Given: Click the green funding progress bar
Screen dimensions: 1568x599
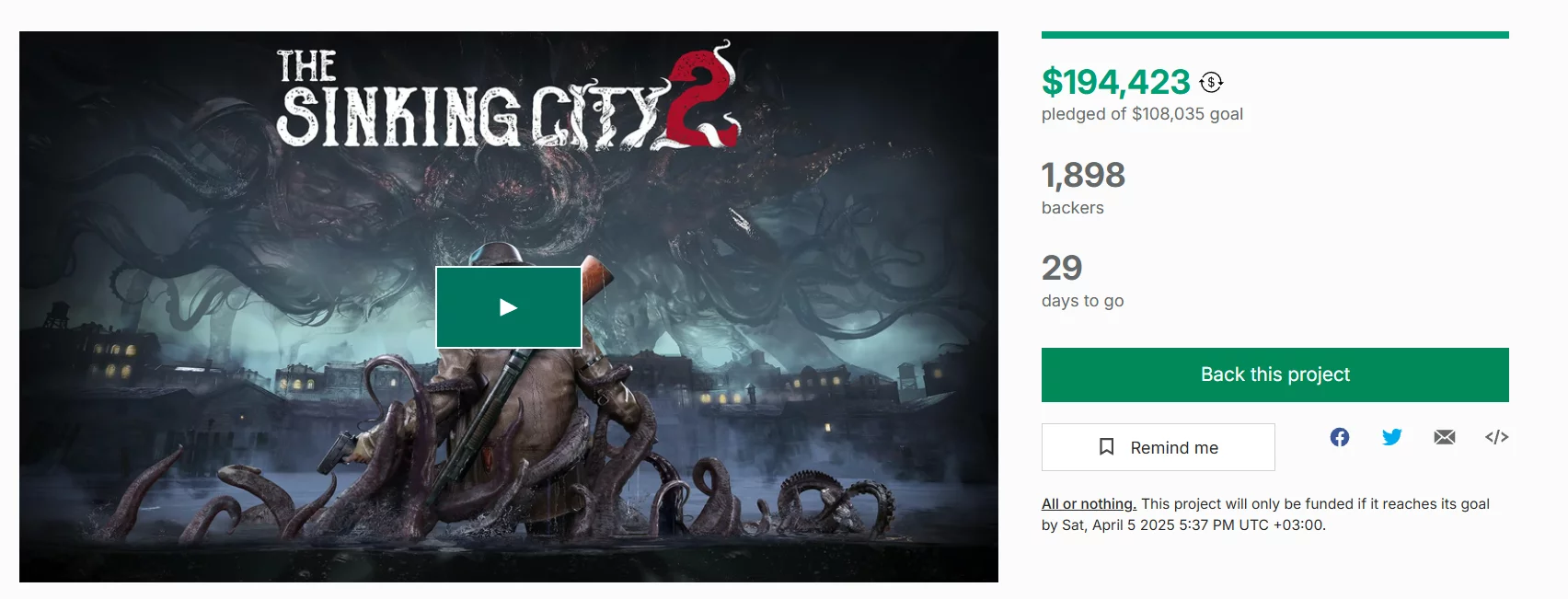Looking at the screenshot, I should pos(1275,35).
